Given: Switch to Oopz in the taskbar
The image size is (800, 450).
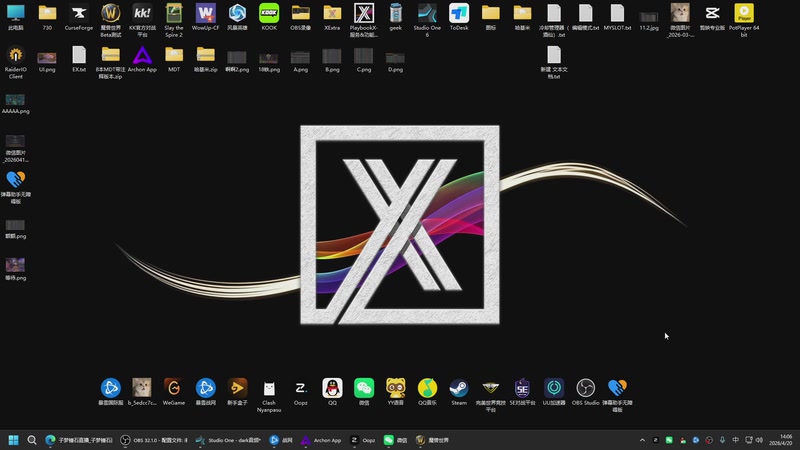Looking at the screenshot, I should point(363,440).
